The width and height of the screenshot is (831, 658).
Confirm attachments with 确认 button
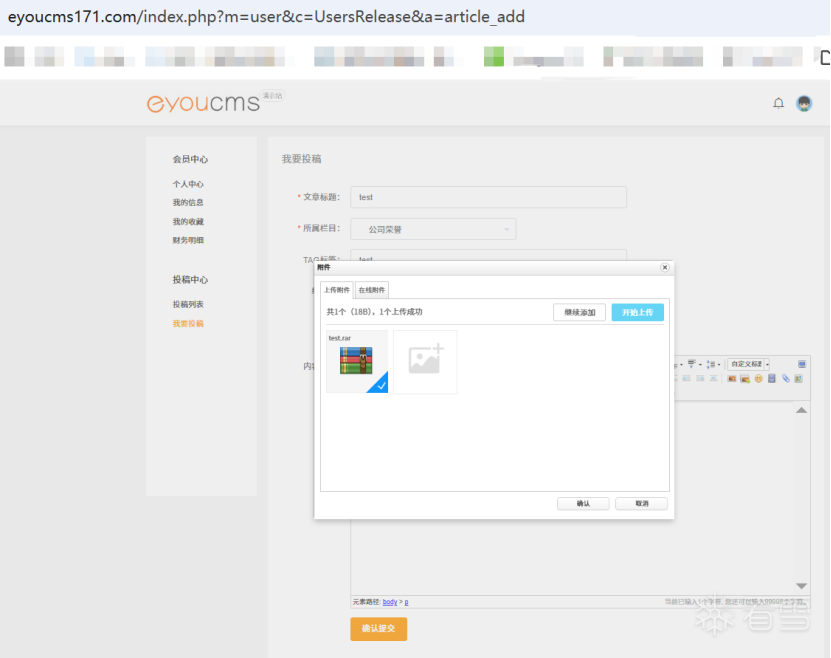click(x=583, y=503)
